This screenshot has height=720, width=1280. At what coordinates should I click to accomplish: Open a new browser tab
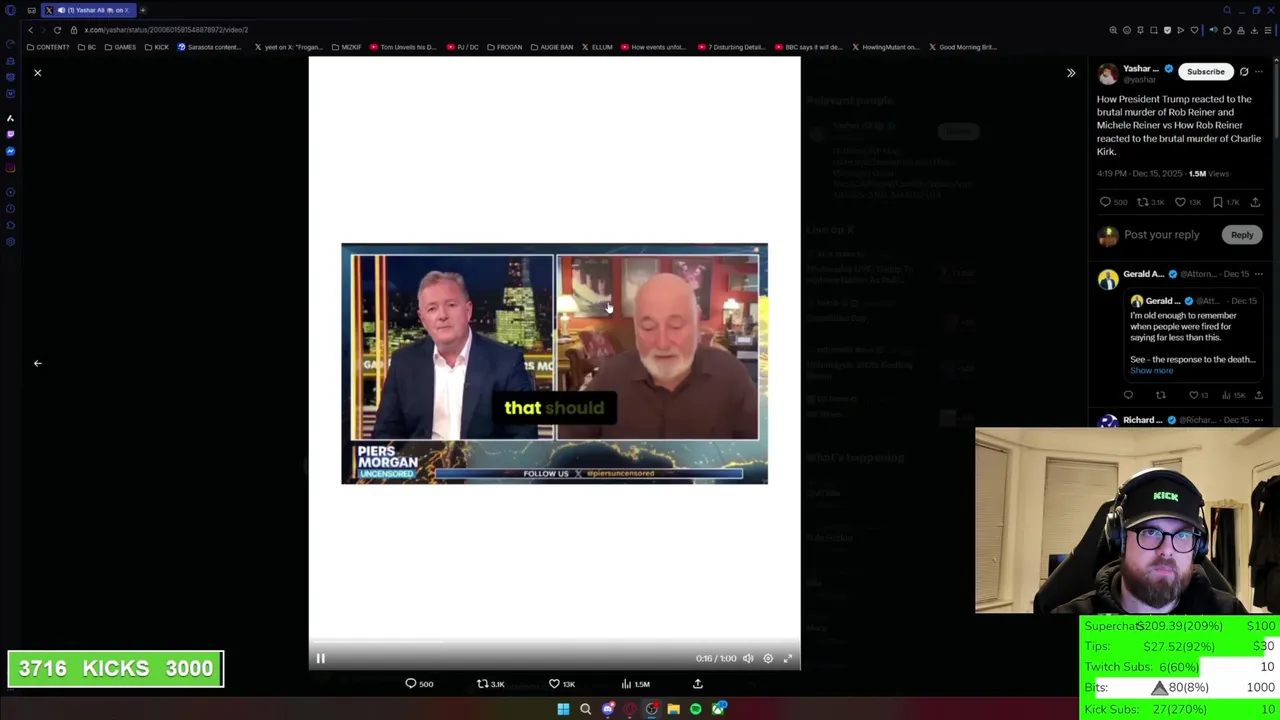tap(142, 10)
